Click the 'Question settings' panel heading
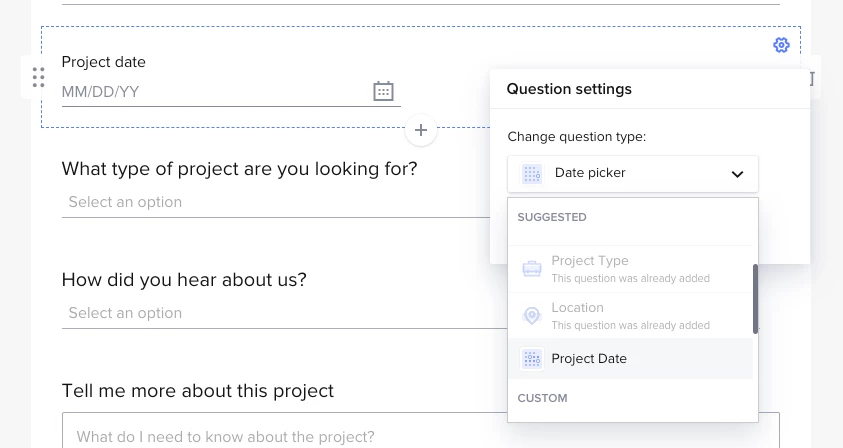Image resolution: width=843 pixels, height=448 pixels. 569,89
